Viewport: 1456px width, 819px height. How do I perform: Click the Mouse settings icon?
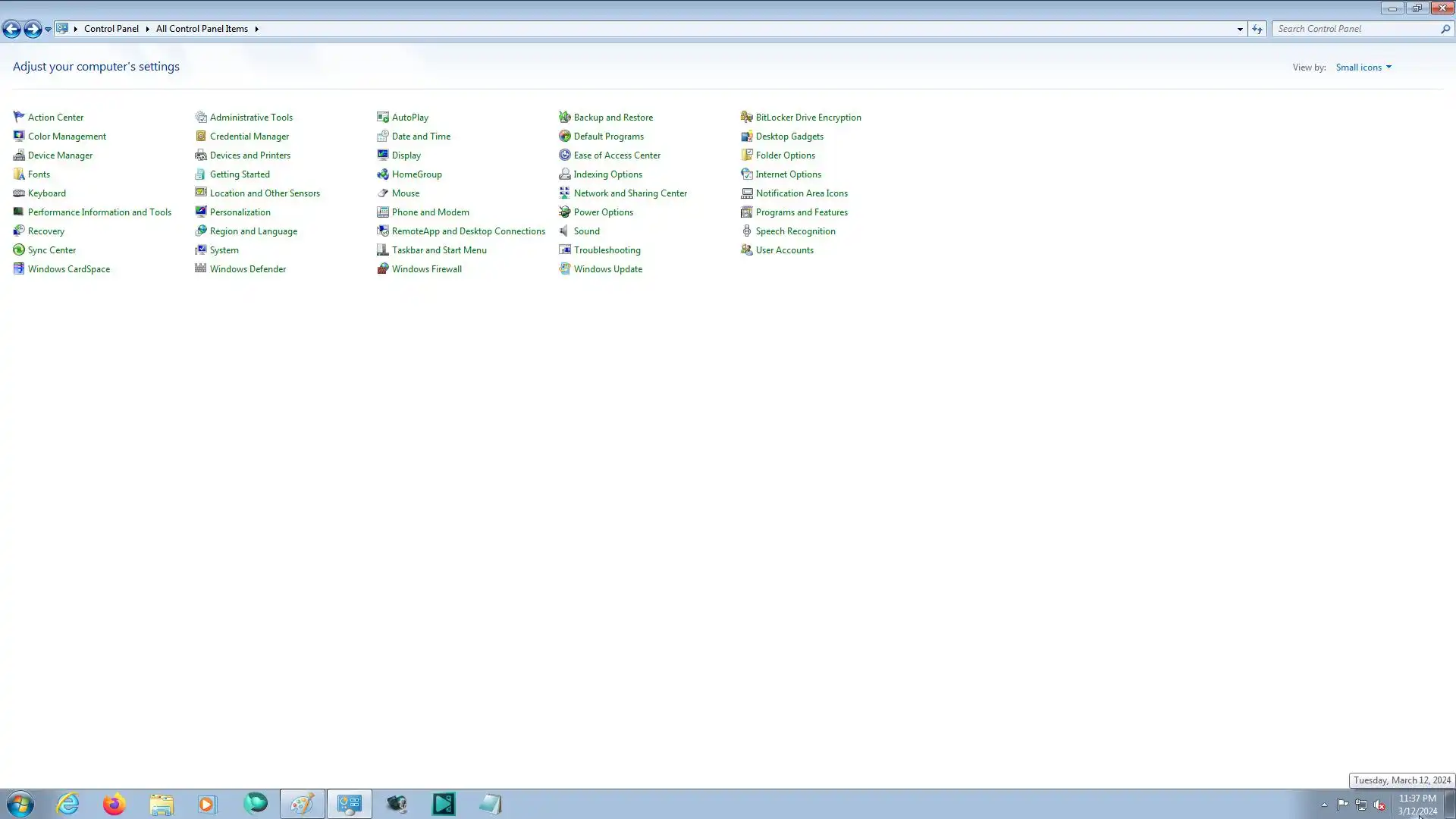[383, 193]
